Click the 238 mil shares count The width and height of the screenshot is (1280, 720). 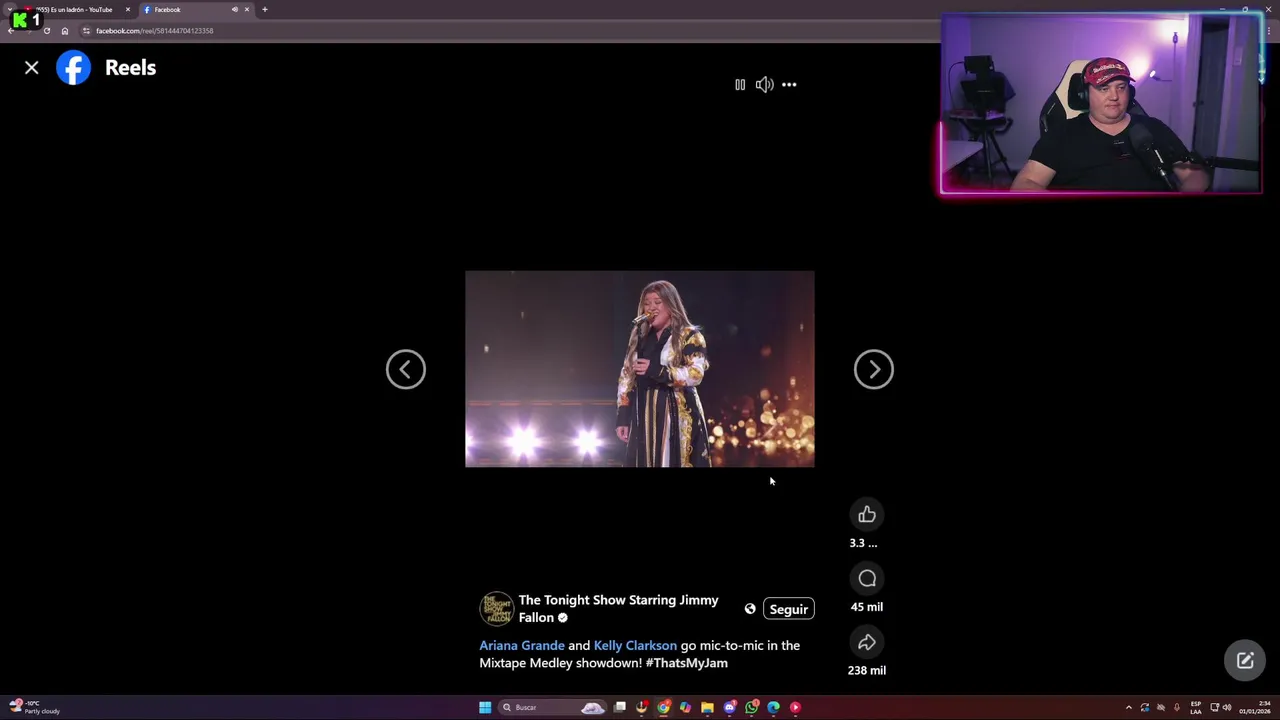point(867,671)
